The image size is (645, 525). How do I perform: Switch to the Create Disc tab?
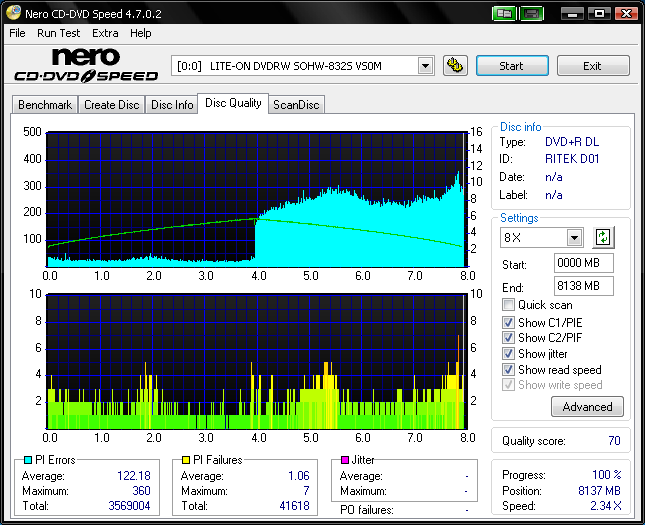coord(111,105)
